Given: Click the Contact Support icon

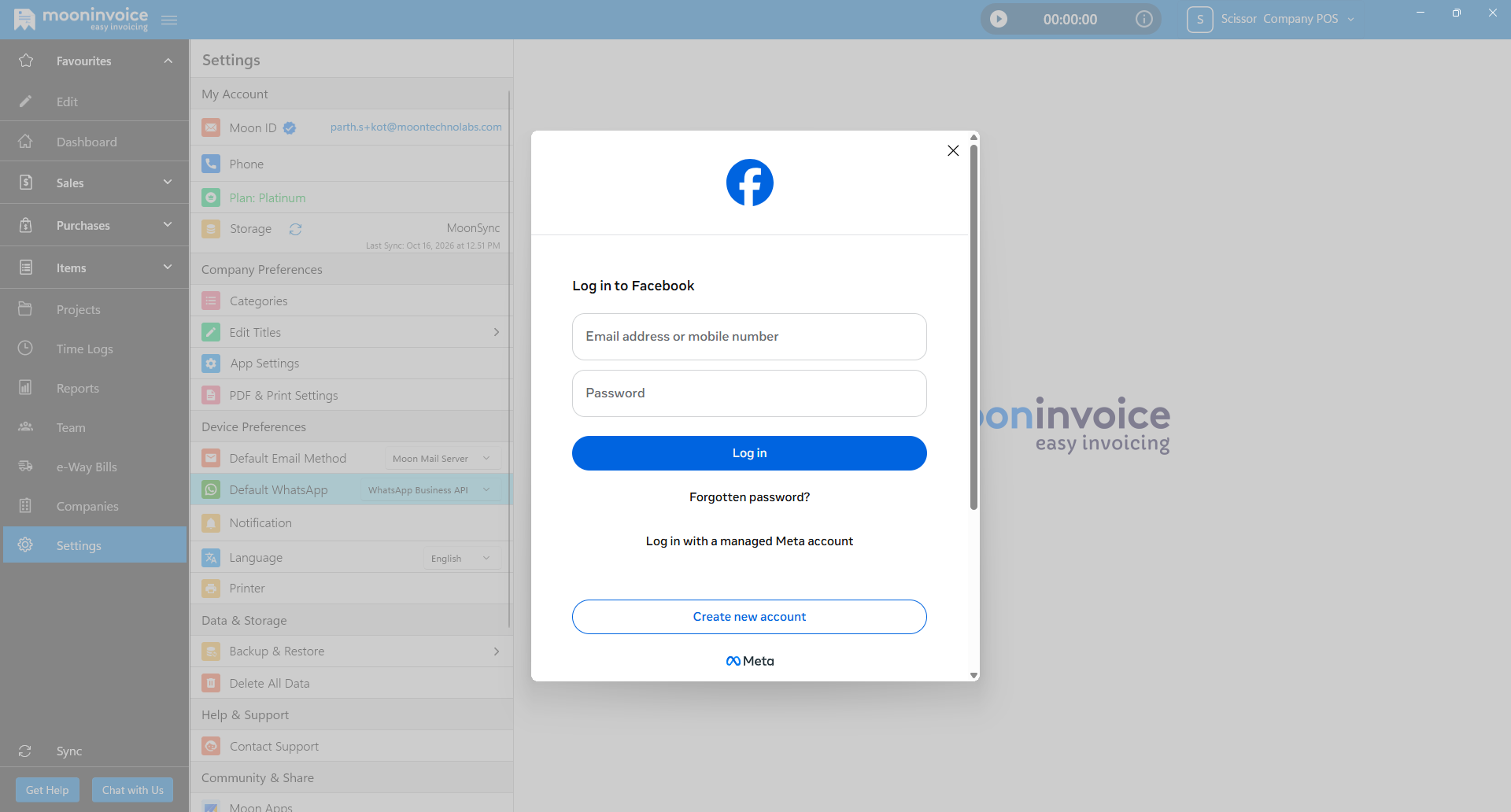Looking at the screenshot, I should click(x=211, y=746).
